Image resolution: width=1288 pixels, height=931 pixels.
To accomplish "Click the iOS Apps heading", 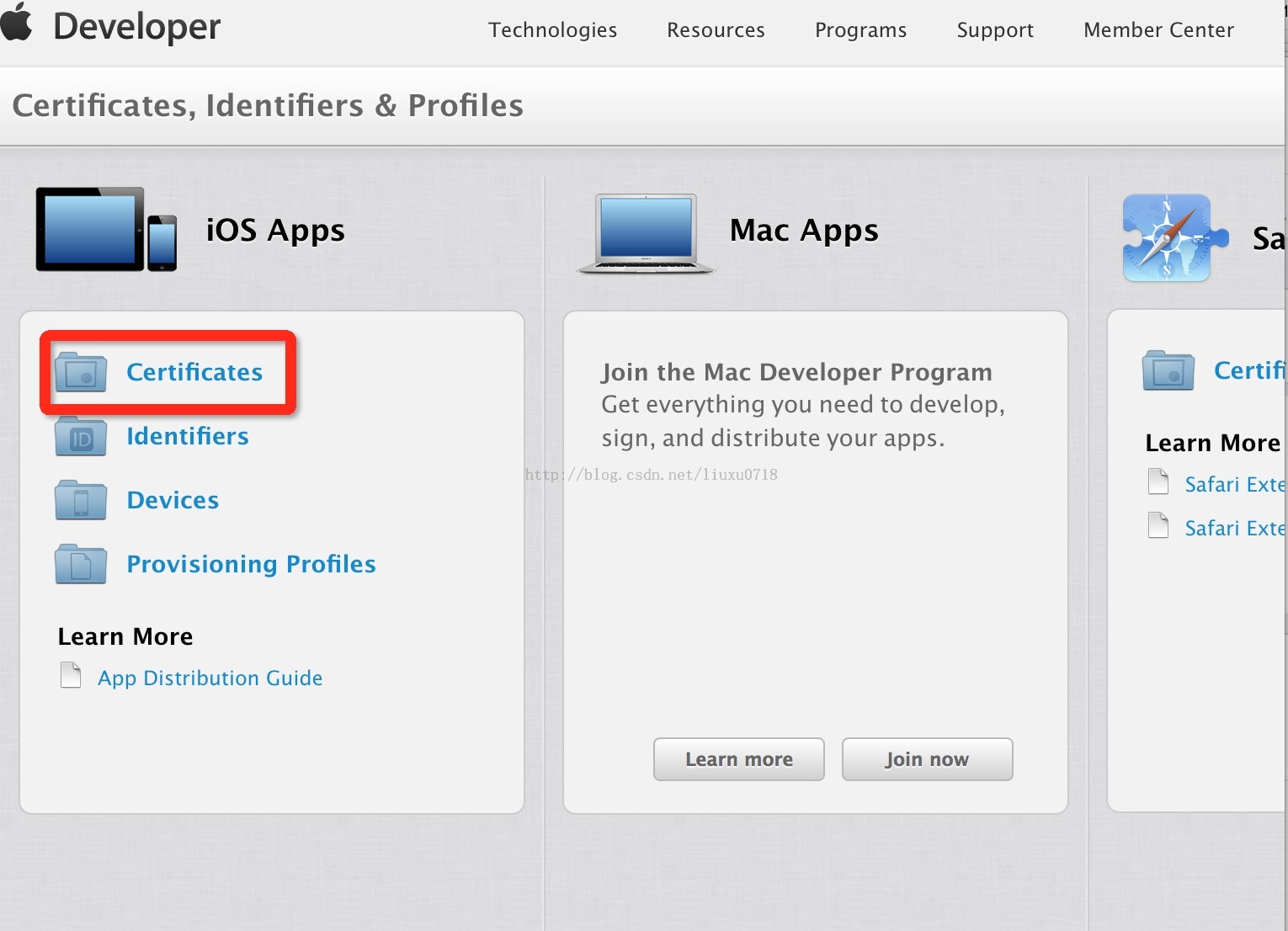I will (x=275, y=231).
